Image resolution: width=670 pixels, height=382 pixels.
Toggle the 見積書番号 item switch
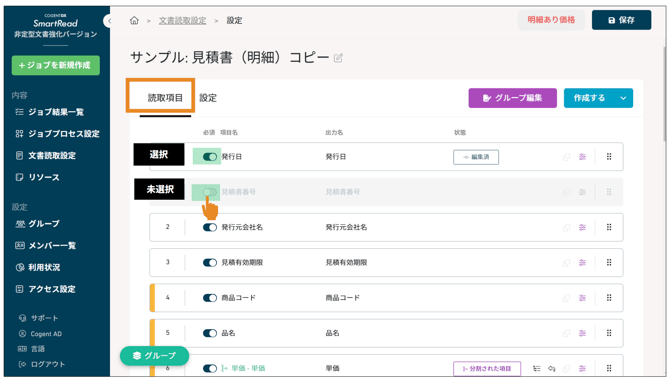pyautogui.click(x=210, y=192)
